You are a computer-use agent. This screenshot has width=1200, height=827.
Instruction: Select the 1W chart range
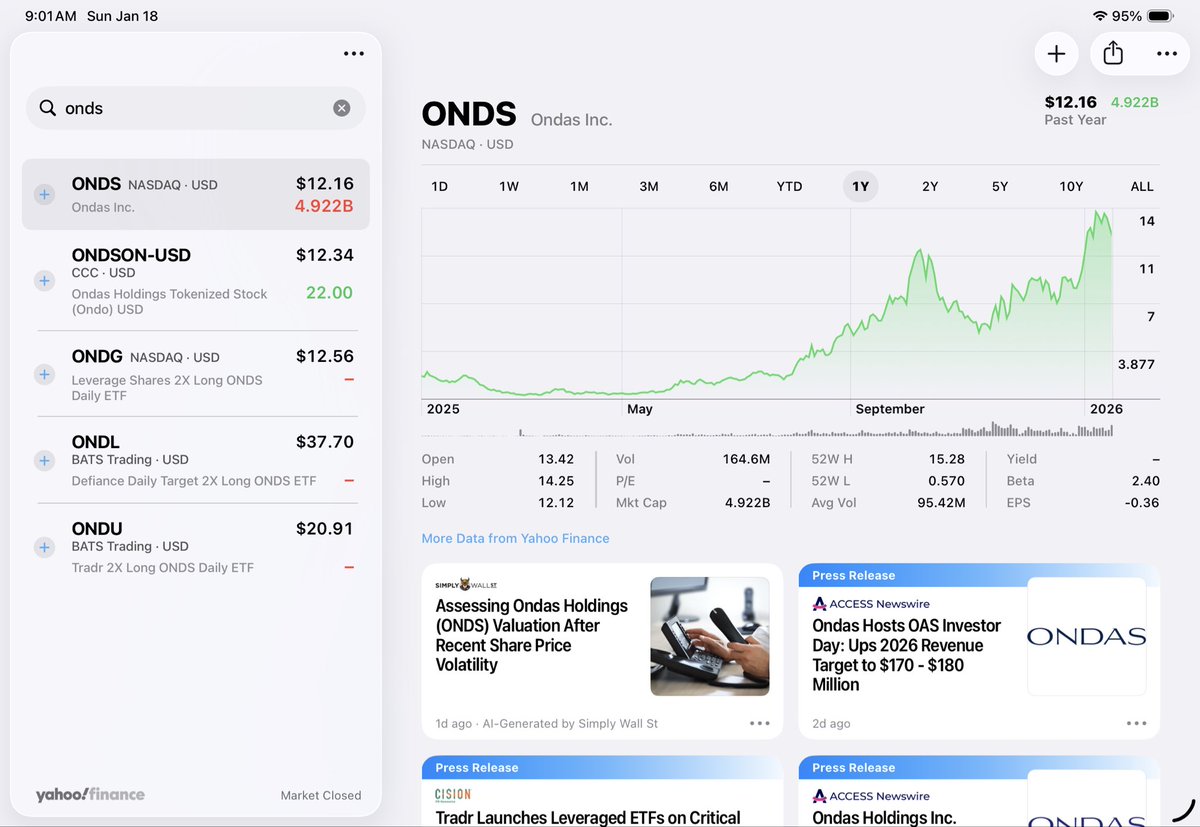pyautogui.click(x=509, y=186)
